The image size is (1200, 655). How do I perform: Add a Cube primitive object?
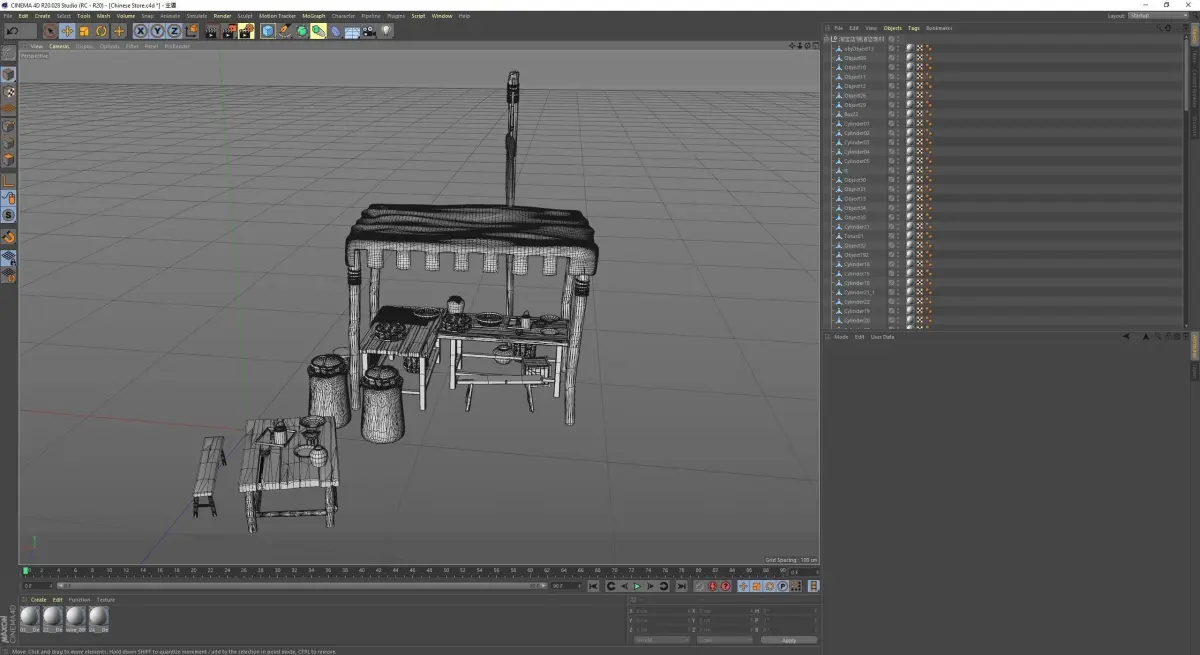268,31
